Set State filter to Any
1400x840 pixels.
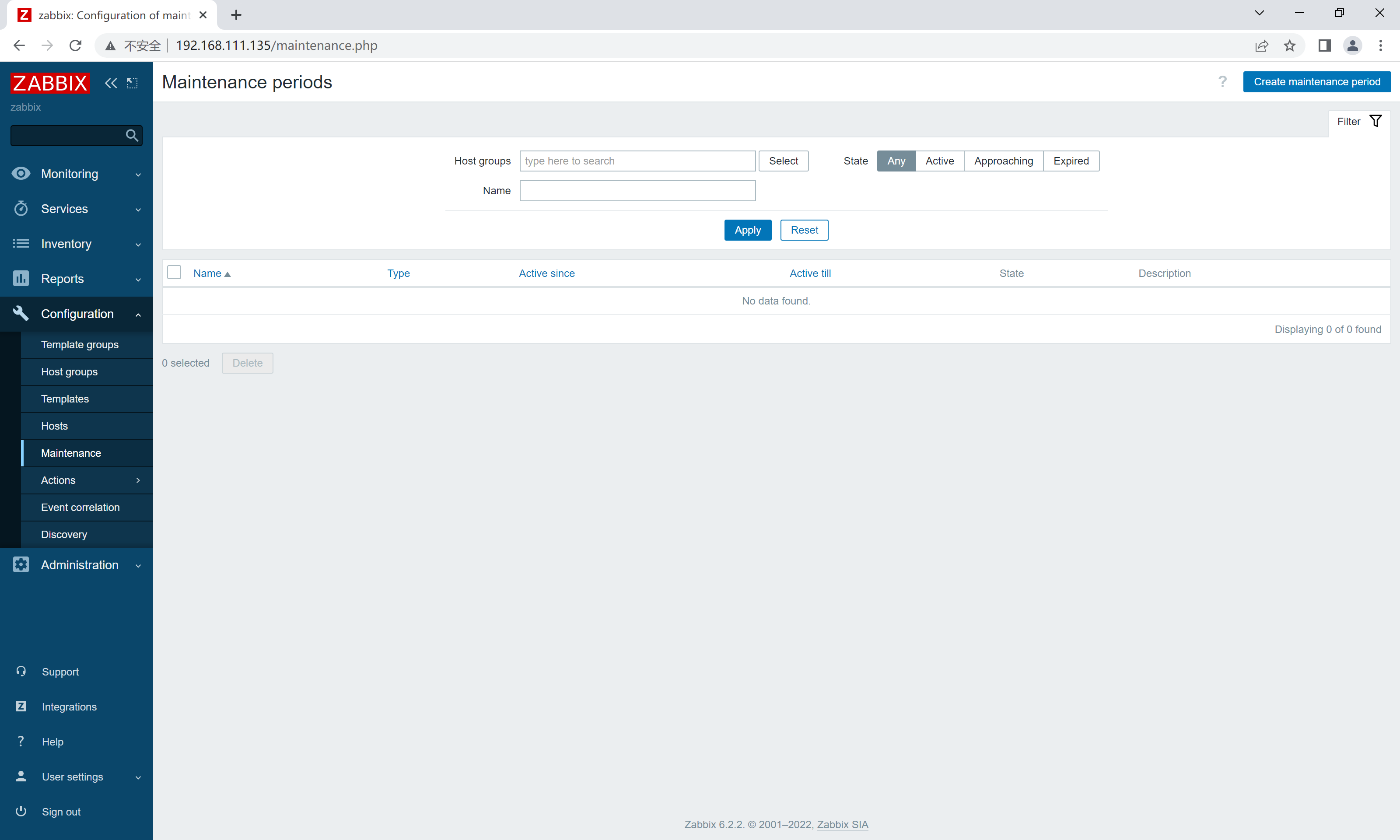896,161
